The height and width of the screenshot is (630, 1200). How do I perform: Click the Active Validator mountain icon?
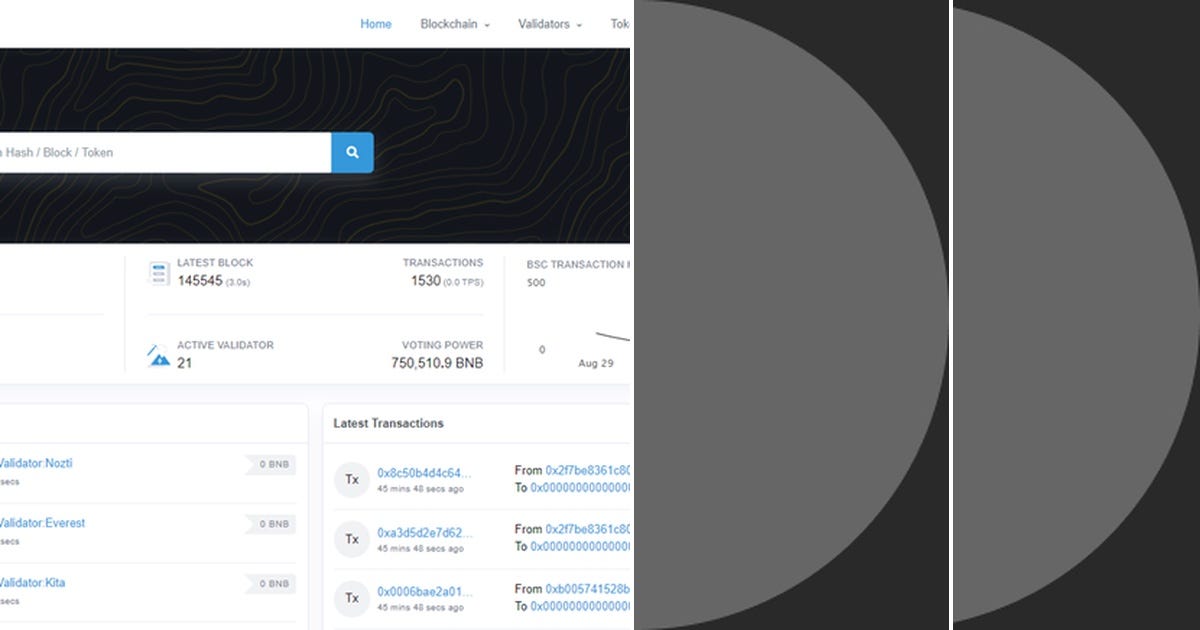click(158, 354)
